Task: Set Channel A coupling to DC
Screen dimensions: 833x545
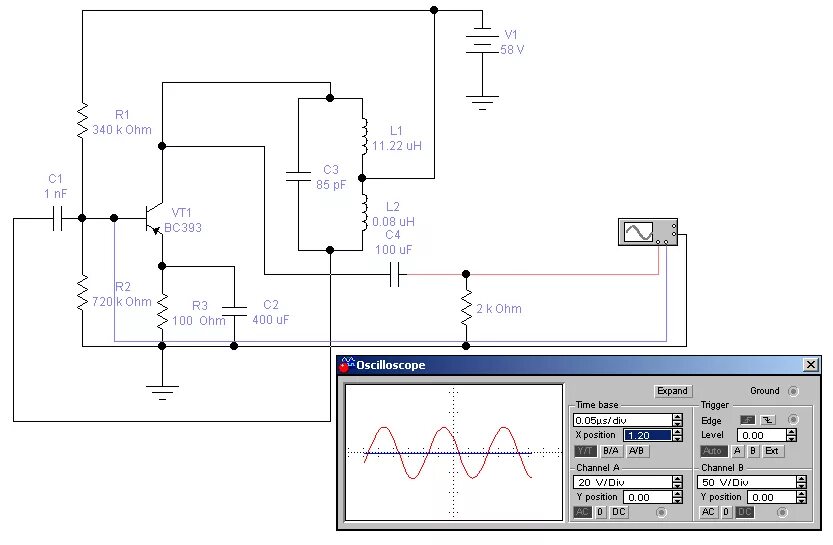Action: (x=619, y=512)
